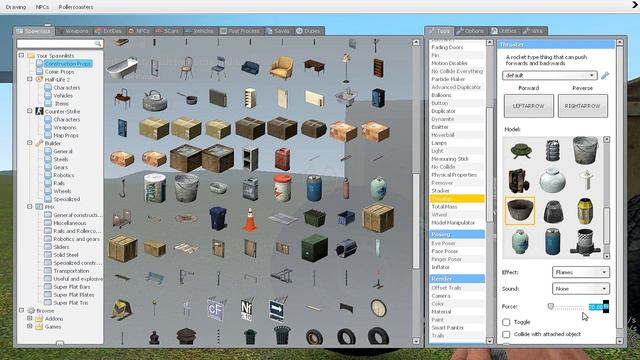The height and width of the screenshot is (360, 640).
Task: Click the RIGHTARROW reverse key button
Action: point(582,106)
